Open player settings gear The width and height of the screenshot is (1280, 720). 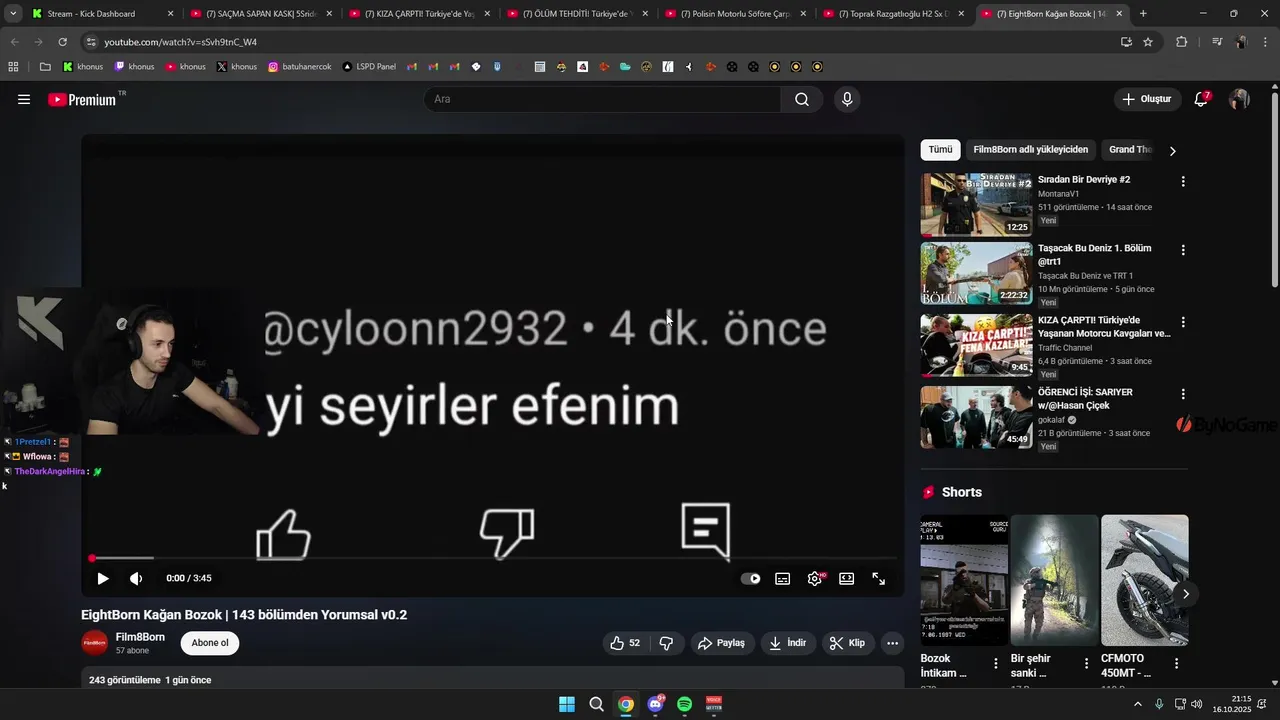pos(815,578)
